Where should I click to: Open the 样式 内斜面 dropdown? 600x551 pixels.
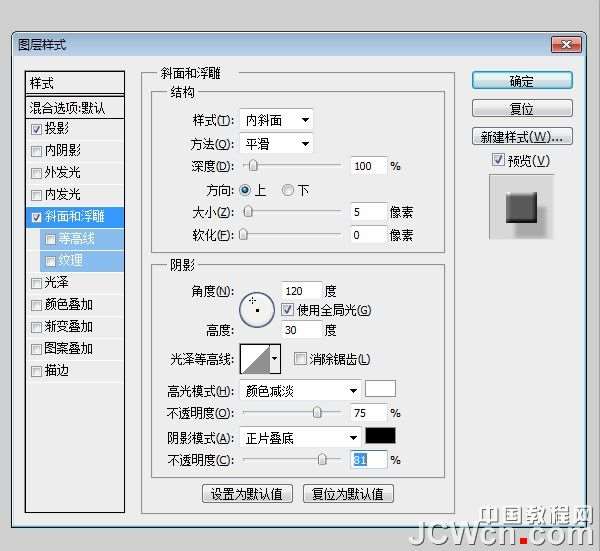[x=276, y=120]
